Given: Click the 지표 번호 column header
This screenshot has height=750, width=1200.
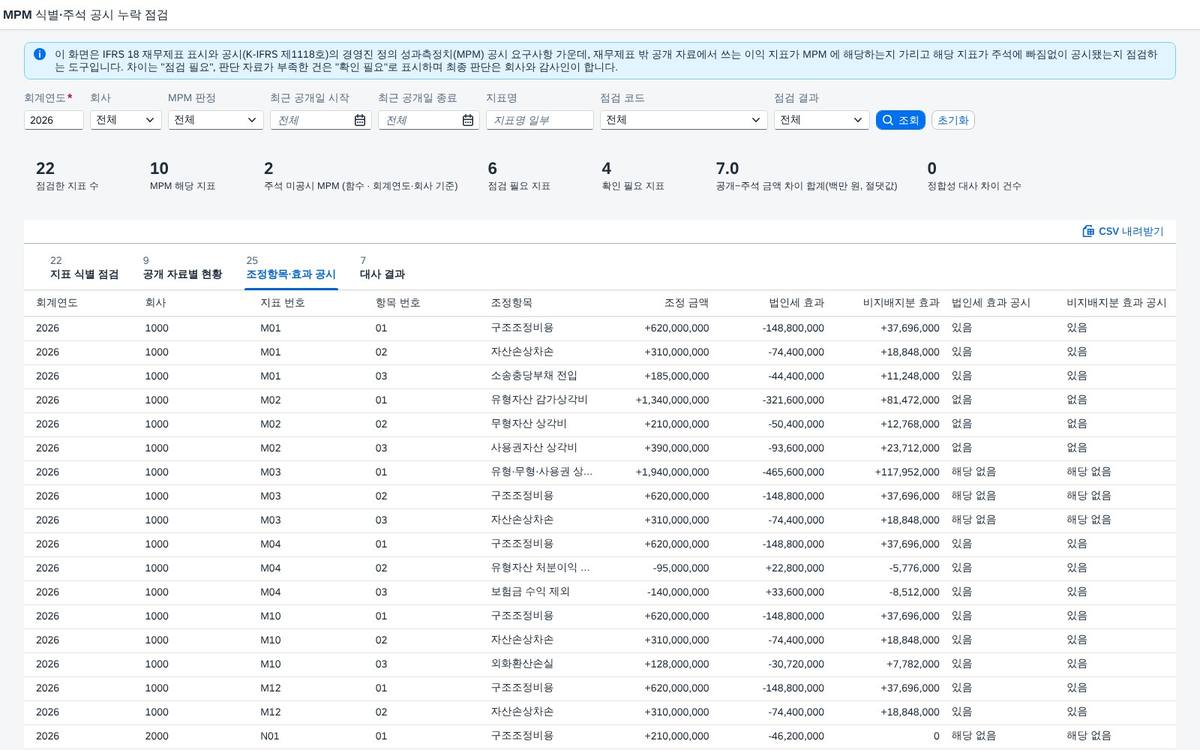Looking at the screenshot, I should point(283,303).
